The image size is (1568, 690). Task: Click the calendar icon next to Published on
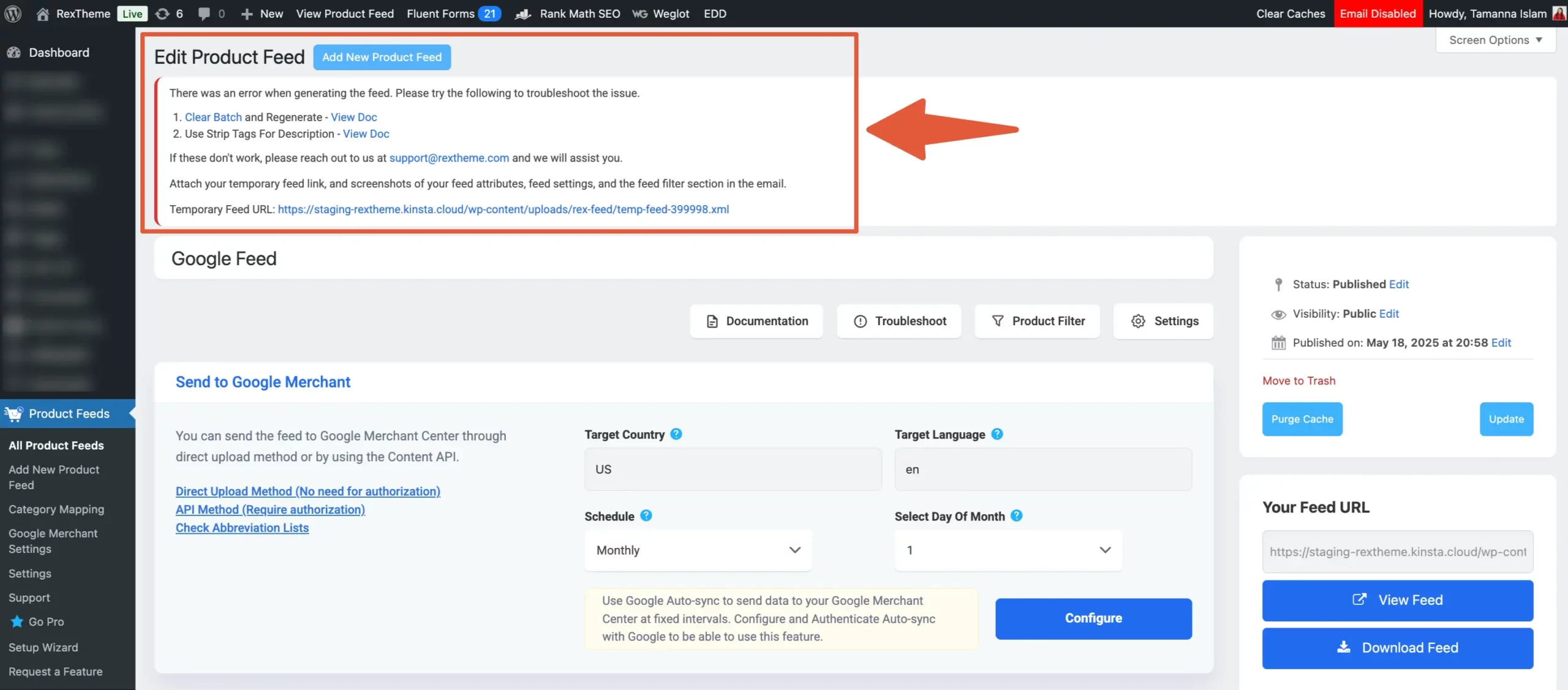1278,343
